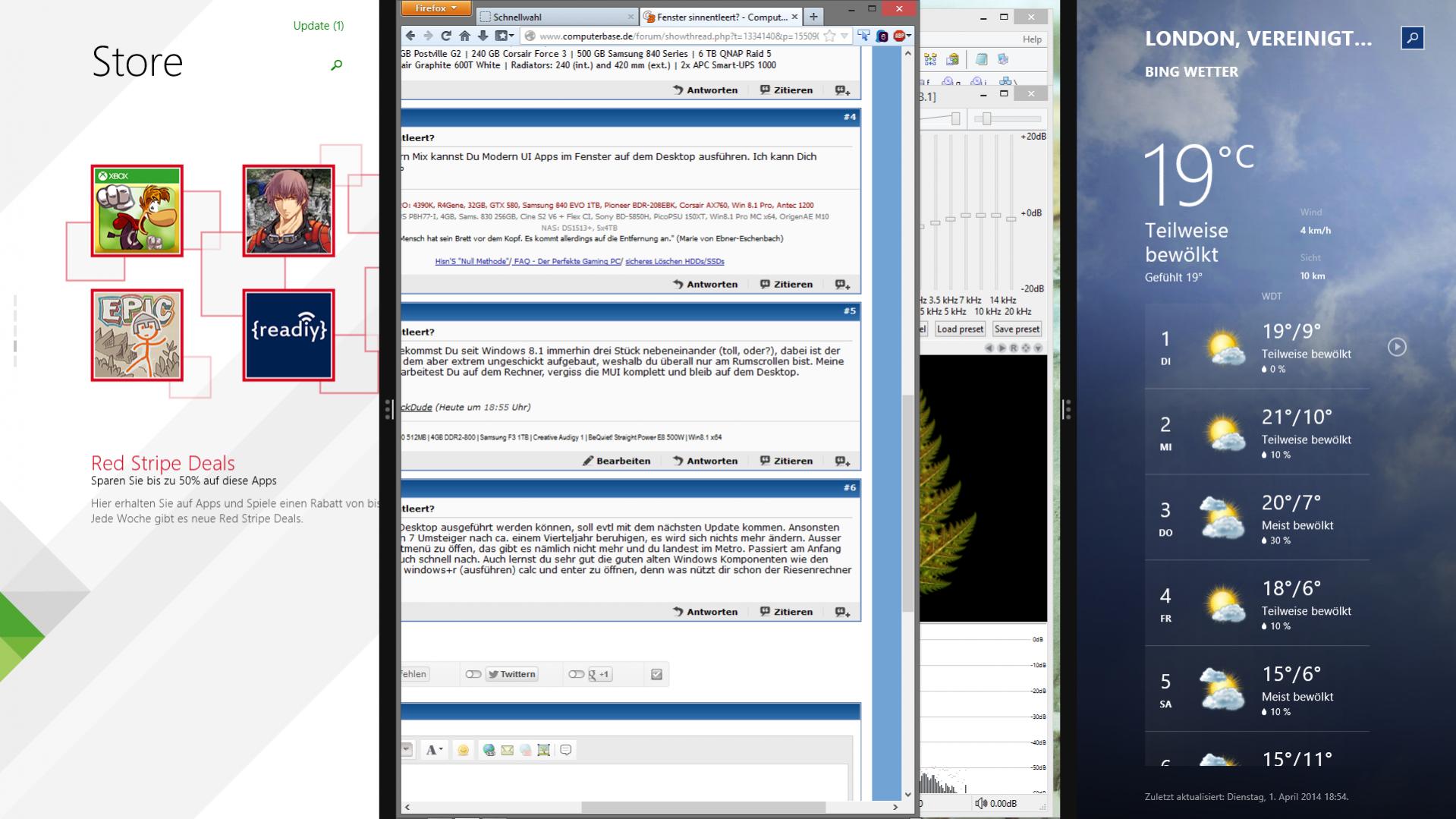Click Antworten on post #6
1456x819 pixels.
pos(705,612)
